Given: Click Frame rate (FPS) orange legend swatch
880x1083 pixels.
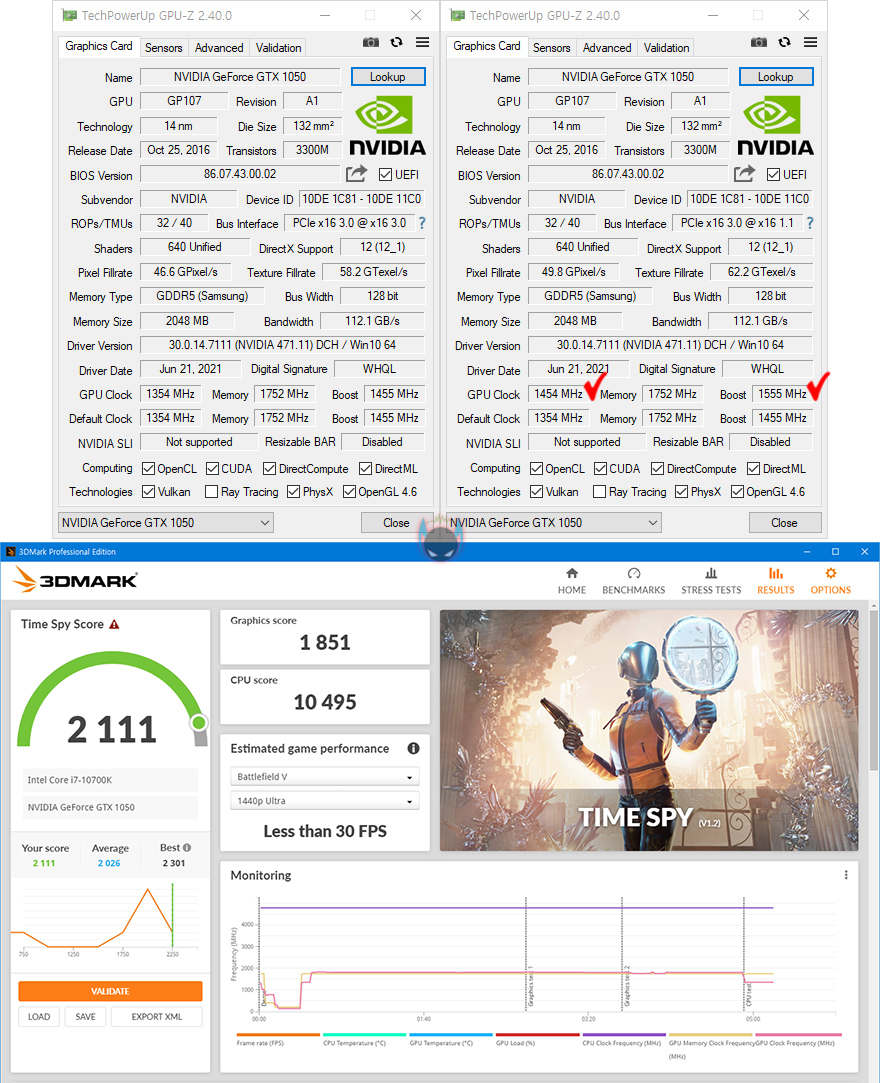Looking at the screenshot, I should (x=278, y=1035).
